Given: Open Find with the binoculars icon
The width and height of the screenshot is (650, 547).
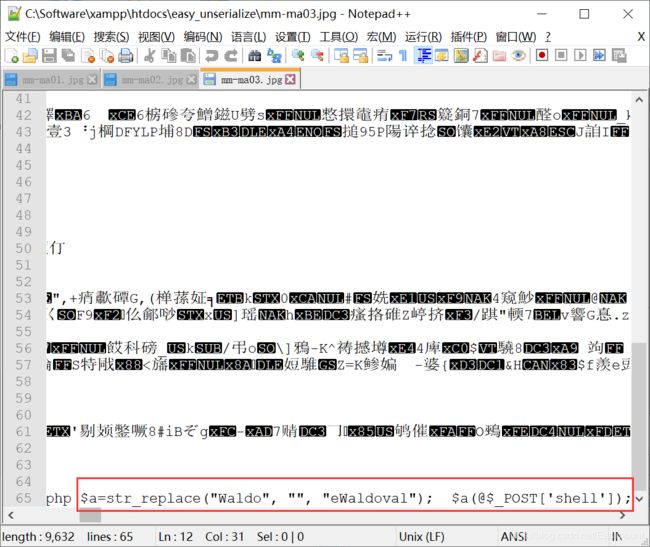Looking at the screenshot, I should [x=255, y=56].
